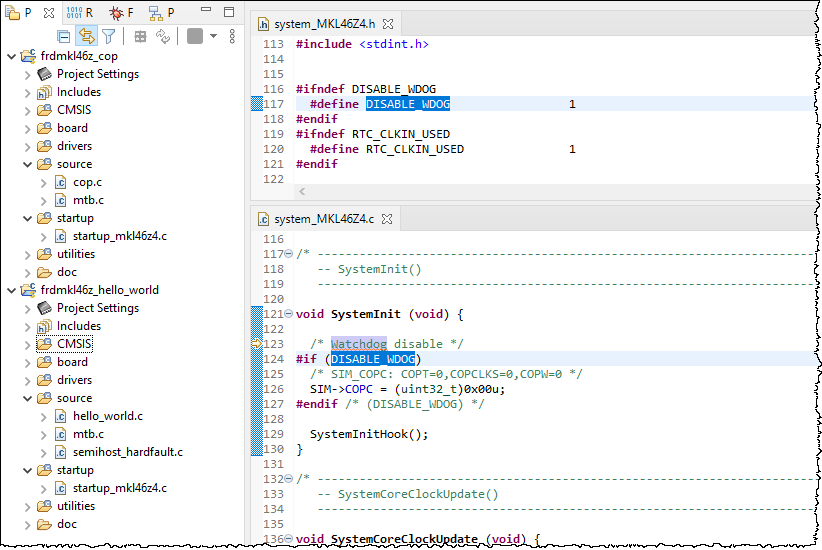Select the CMSIS folder in frdmkl46z_cop
The width and height of the screenshot is (822, 550).
tap(74, 110)
